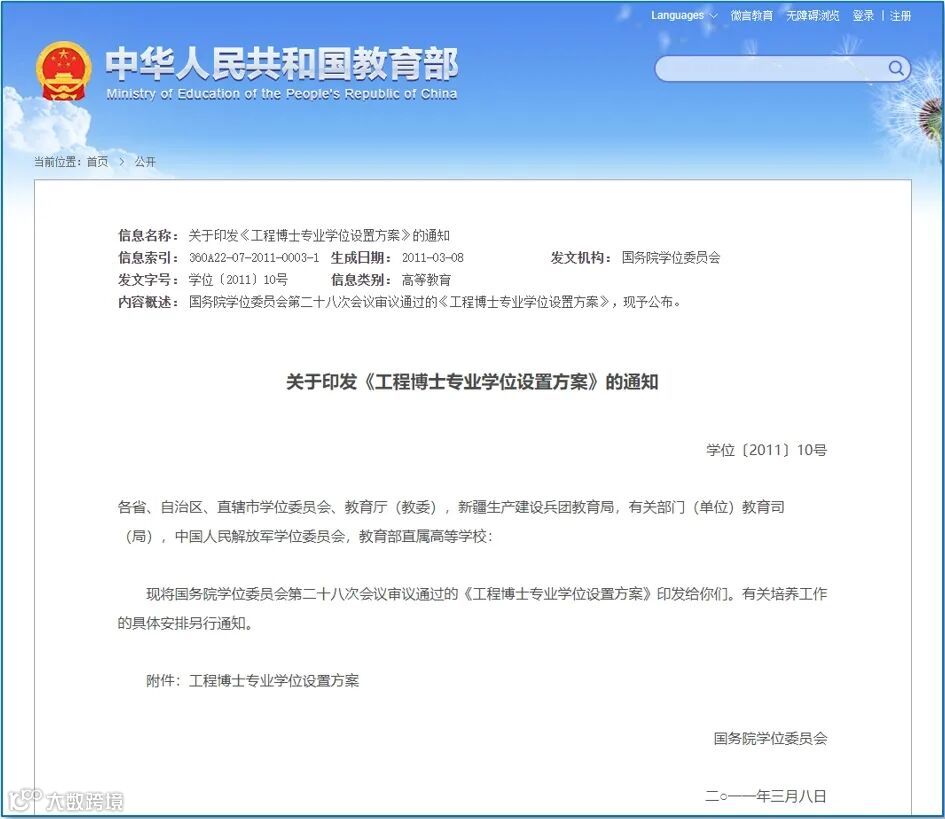Click the bold notice title heading
945x819 pixels.
[472, 381]
